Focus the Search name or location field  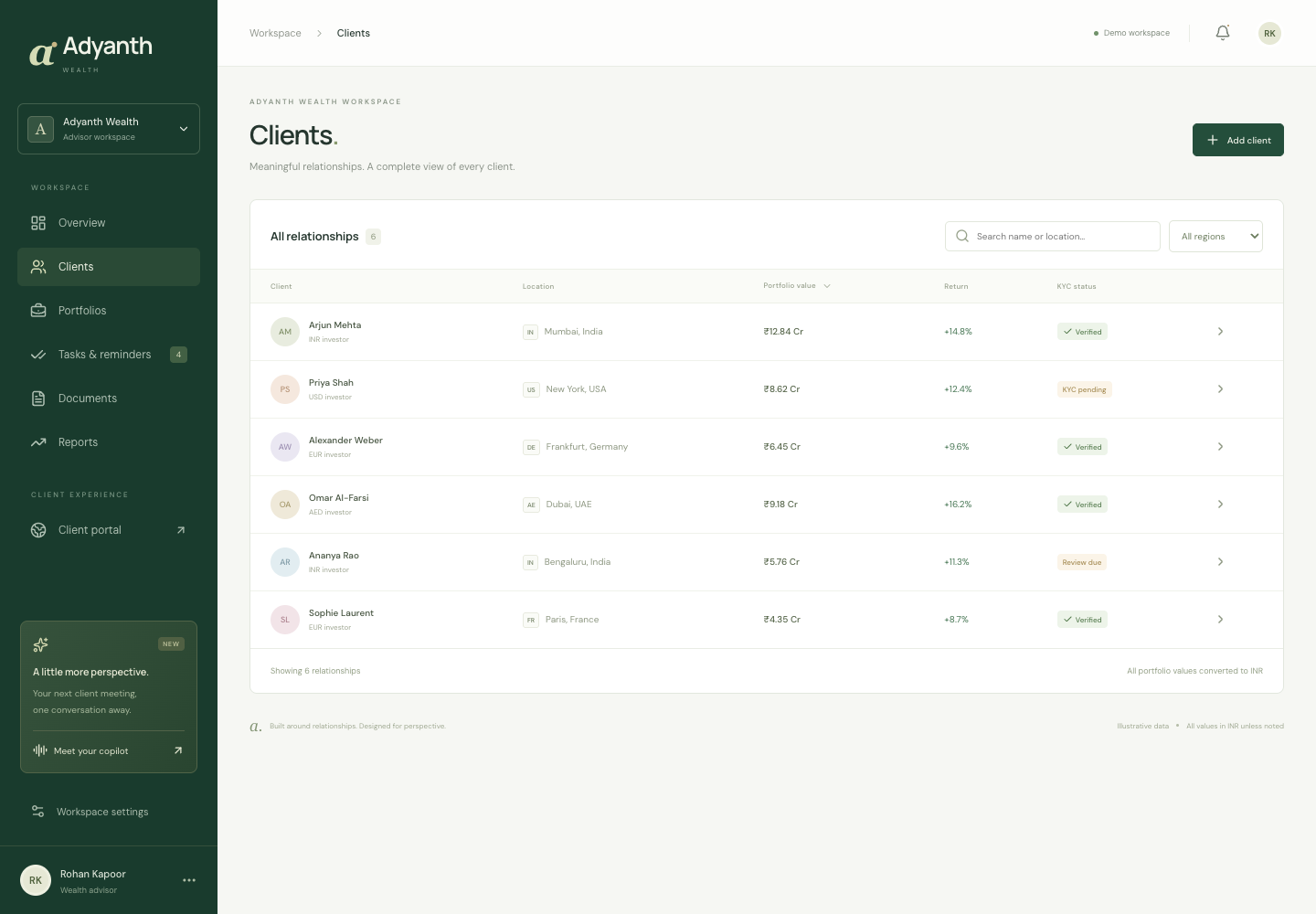click(1053, 236)
